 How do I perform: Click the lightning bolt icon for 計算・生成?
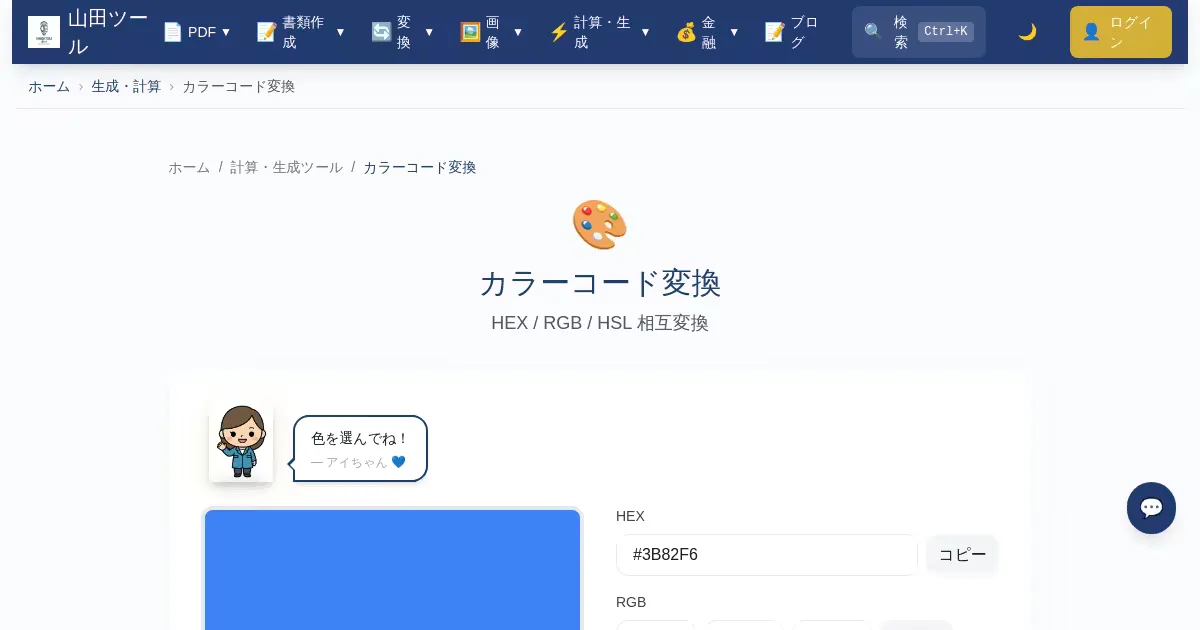click(559, 32)
